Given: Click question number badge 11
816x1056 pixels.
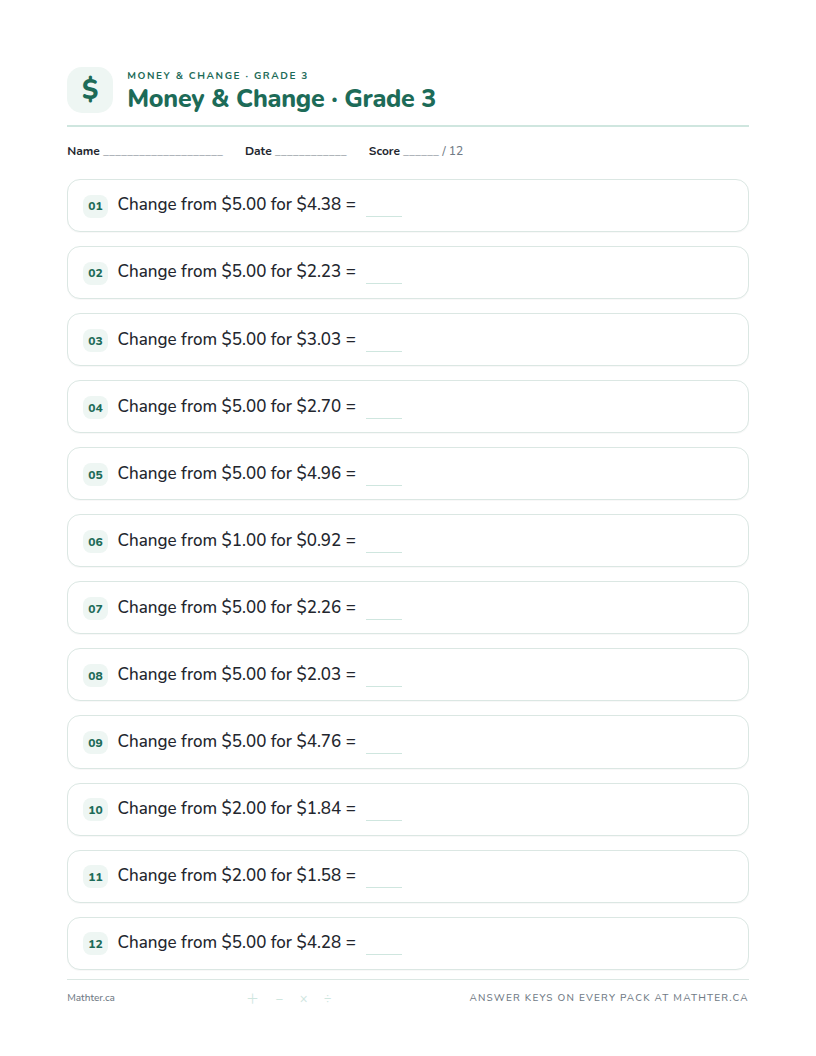Looking at the screenshot, I should click(96, 876).
